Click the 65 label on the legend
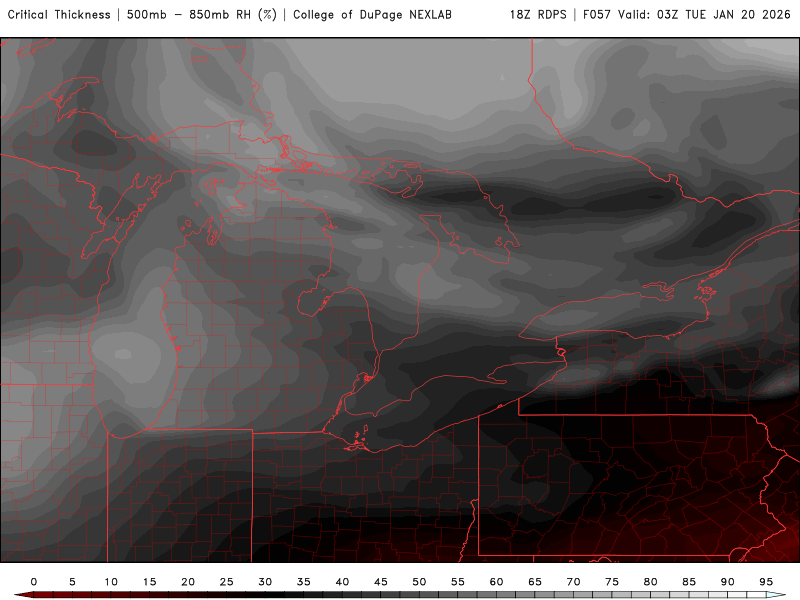Image resolution: width=800 pixels, height=600 pixels. [x=535, y=582]
